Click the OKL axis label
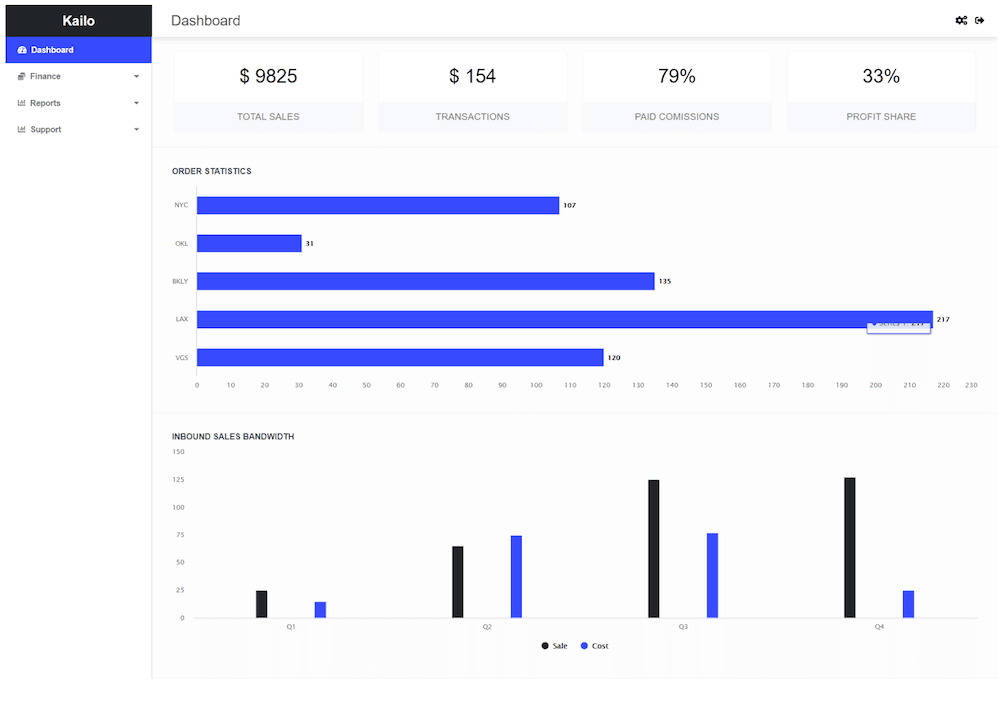The image size is (1000, 701). 182,244
